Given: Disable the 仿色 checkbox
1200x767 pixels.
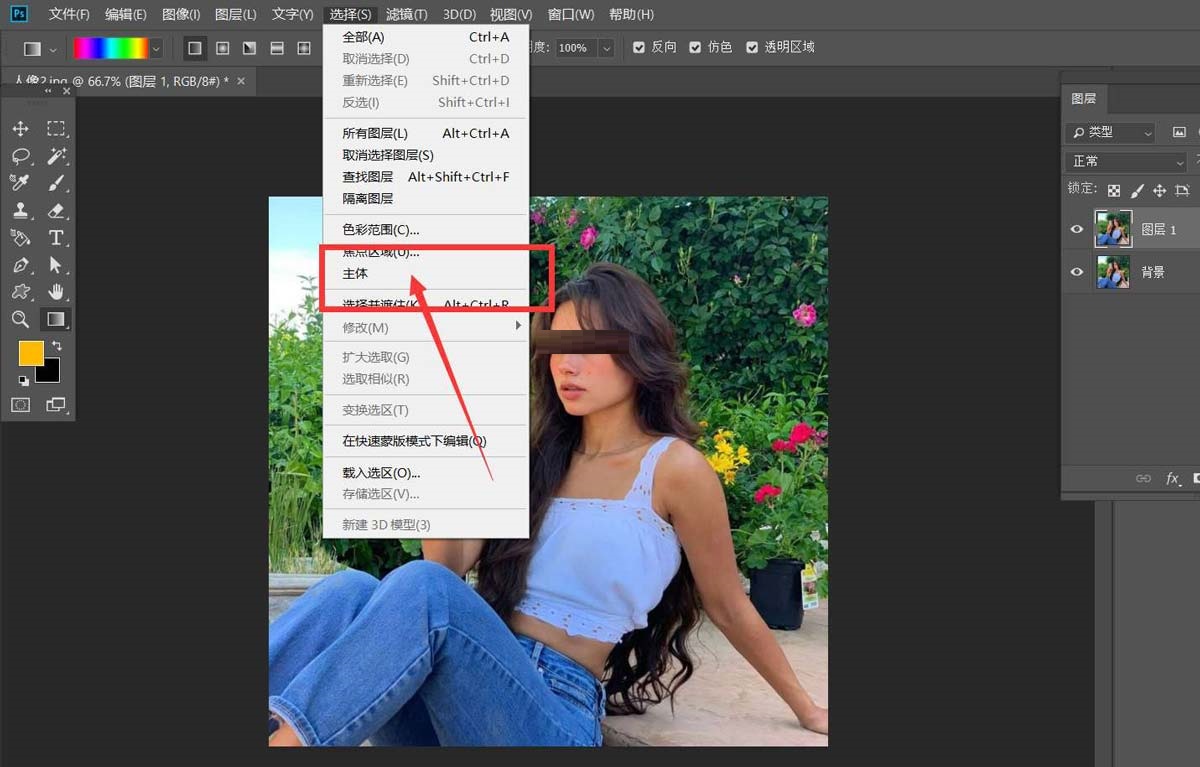Looking at the screenshot, I should point(696,46).
